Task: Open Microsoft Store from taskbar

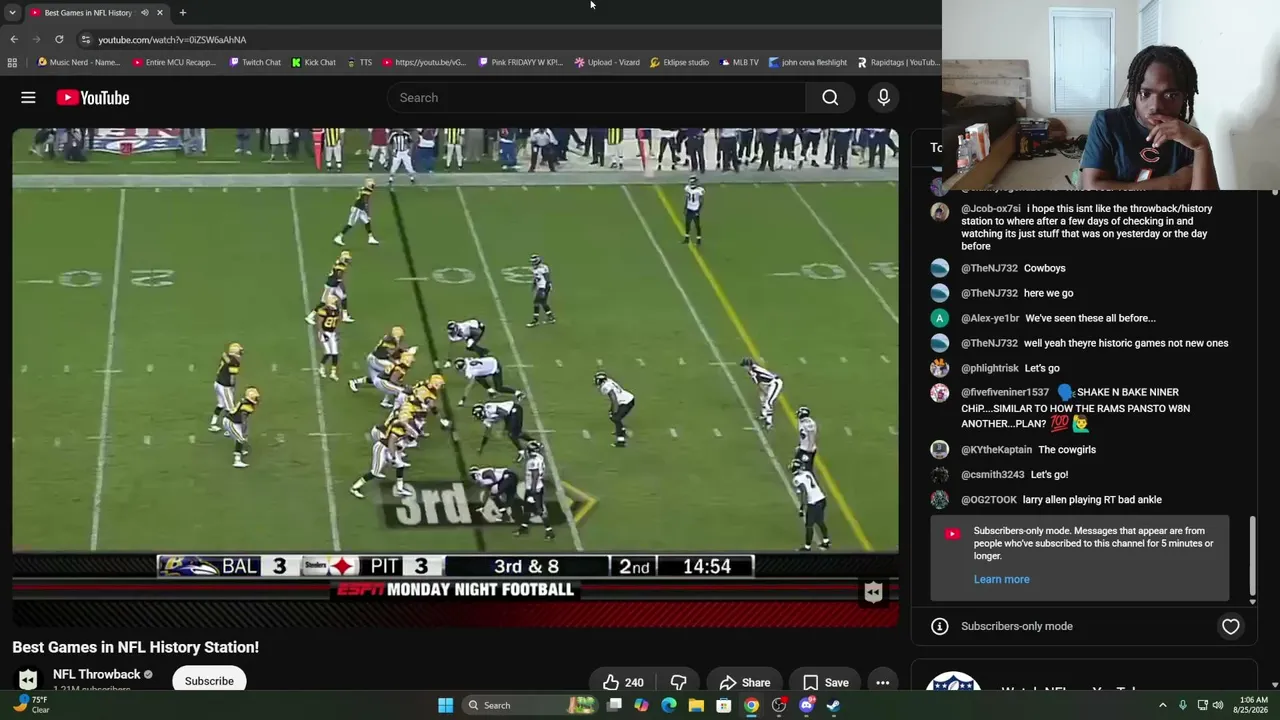Action: click(x=724, y=705)
